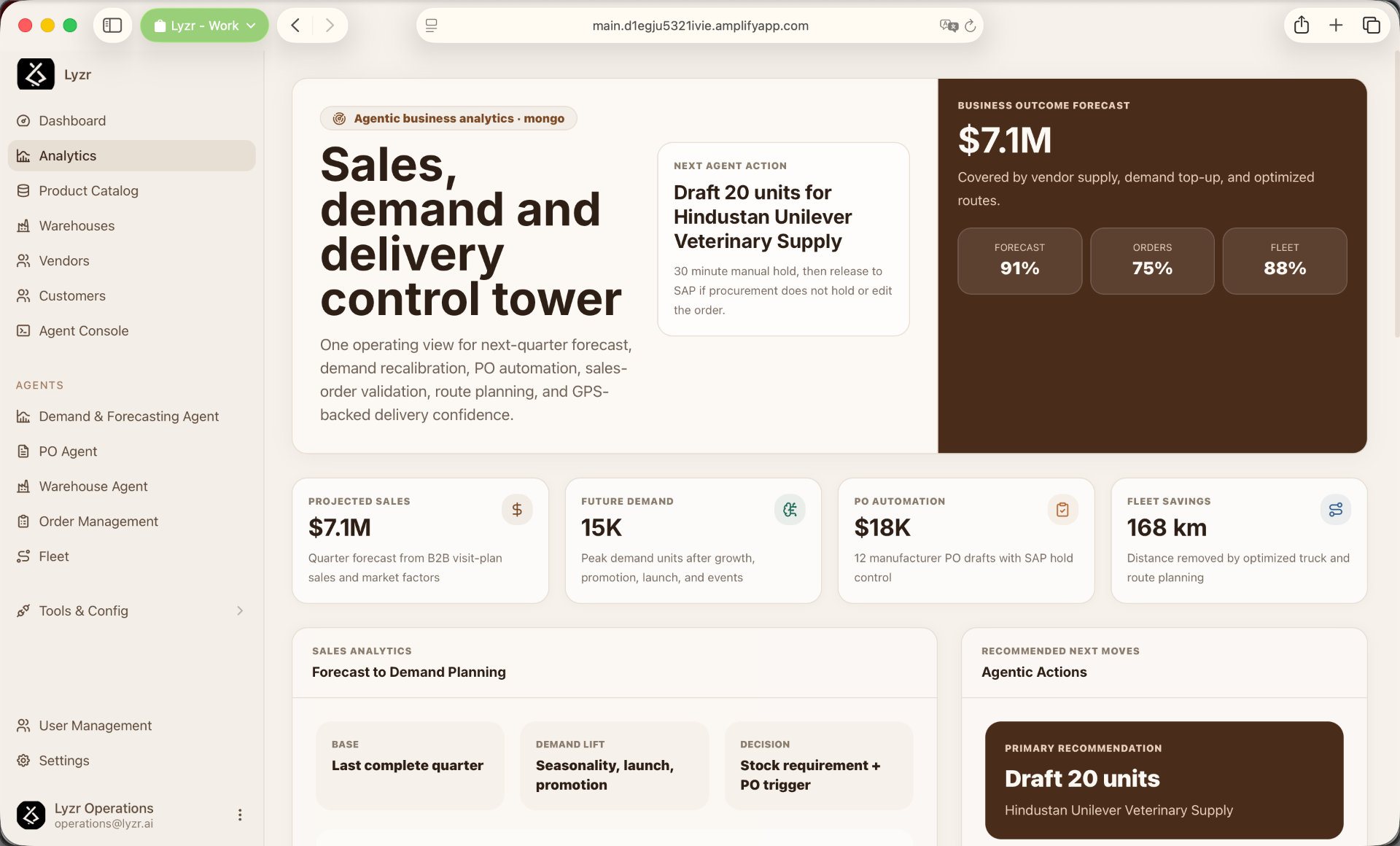Click the dollar icon on Projected Sales card
This screenshot has height=846, width=1400.
pyautogui.click(x=517, y=510)
